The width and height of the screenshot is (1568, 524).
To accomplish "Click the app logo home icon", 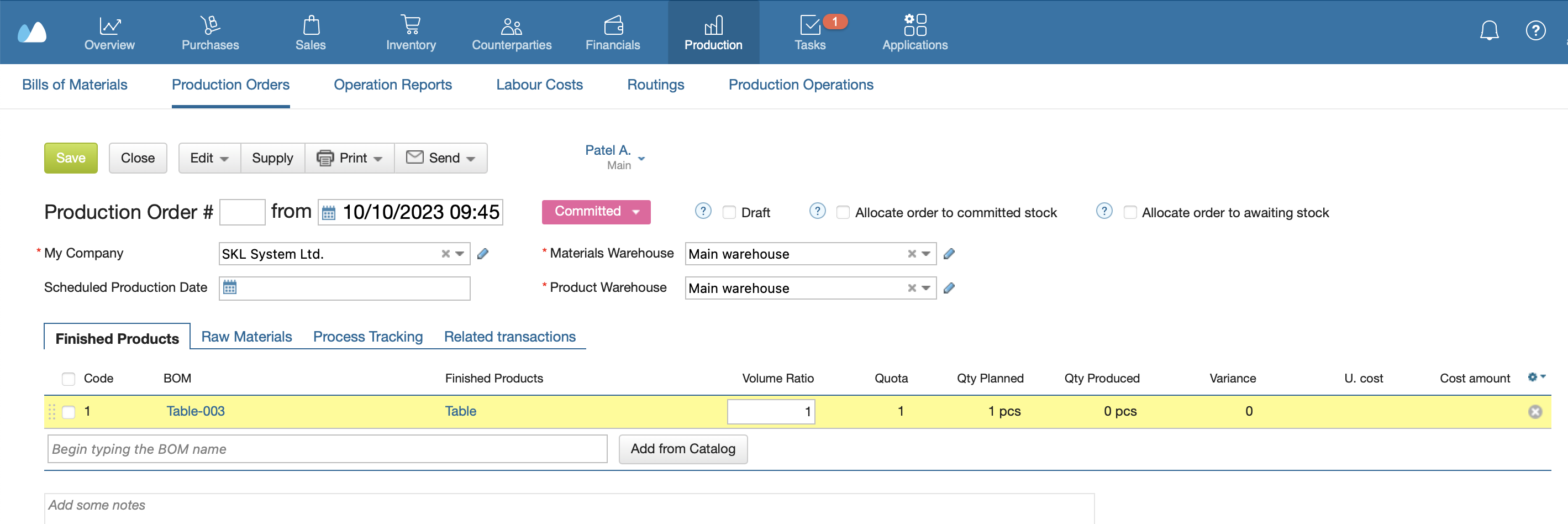I will (x=31, y=32).
